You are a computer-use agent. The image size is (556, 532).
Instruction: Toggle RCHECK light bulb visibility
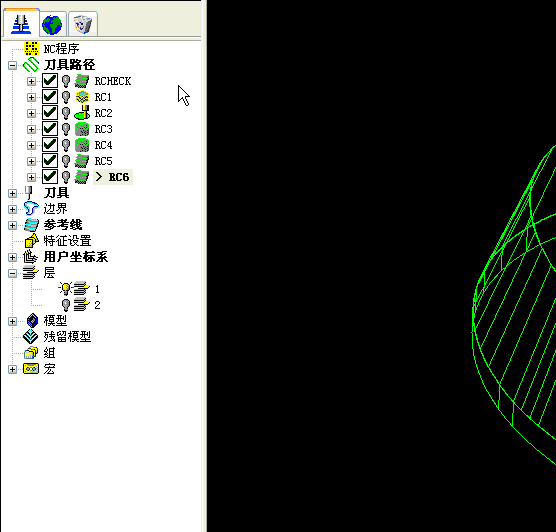coord(66,81)
